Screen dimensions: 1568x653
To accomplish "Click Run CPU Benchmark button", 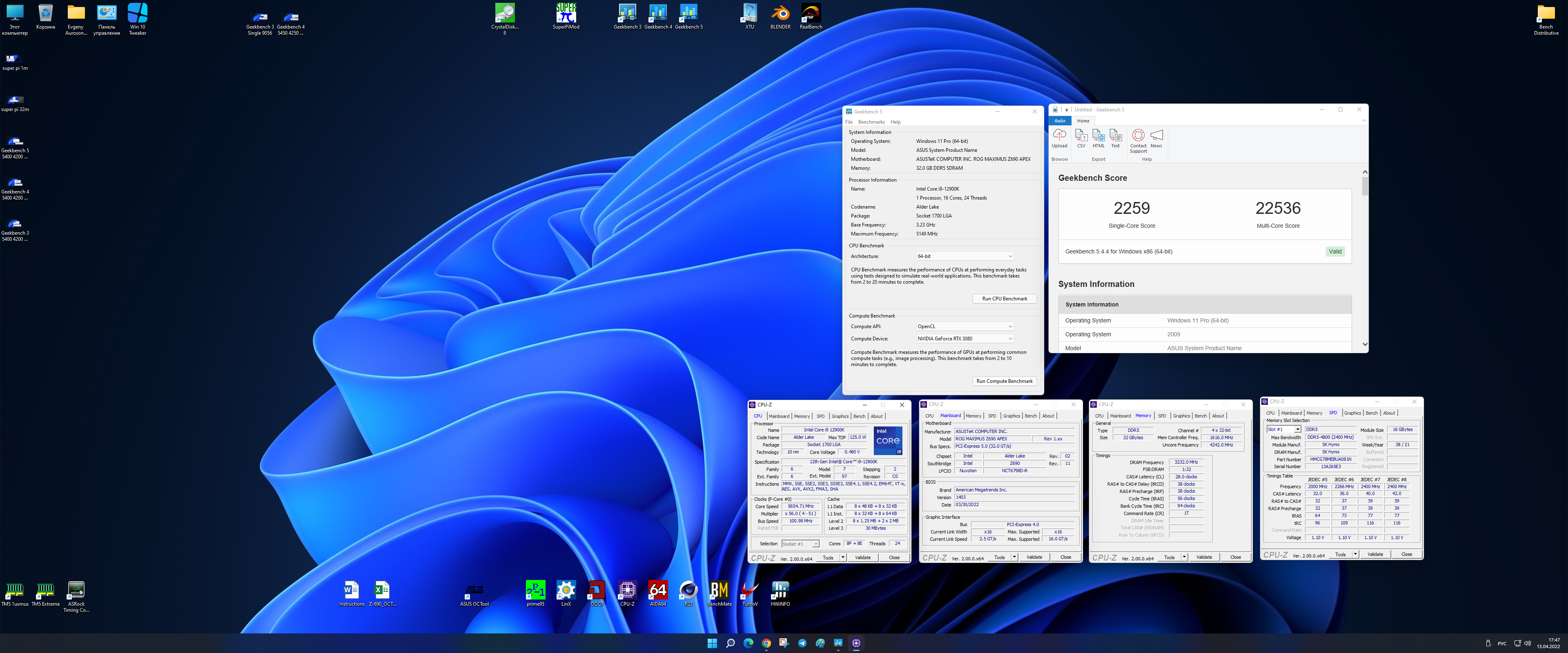I will click(1004, 299).
